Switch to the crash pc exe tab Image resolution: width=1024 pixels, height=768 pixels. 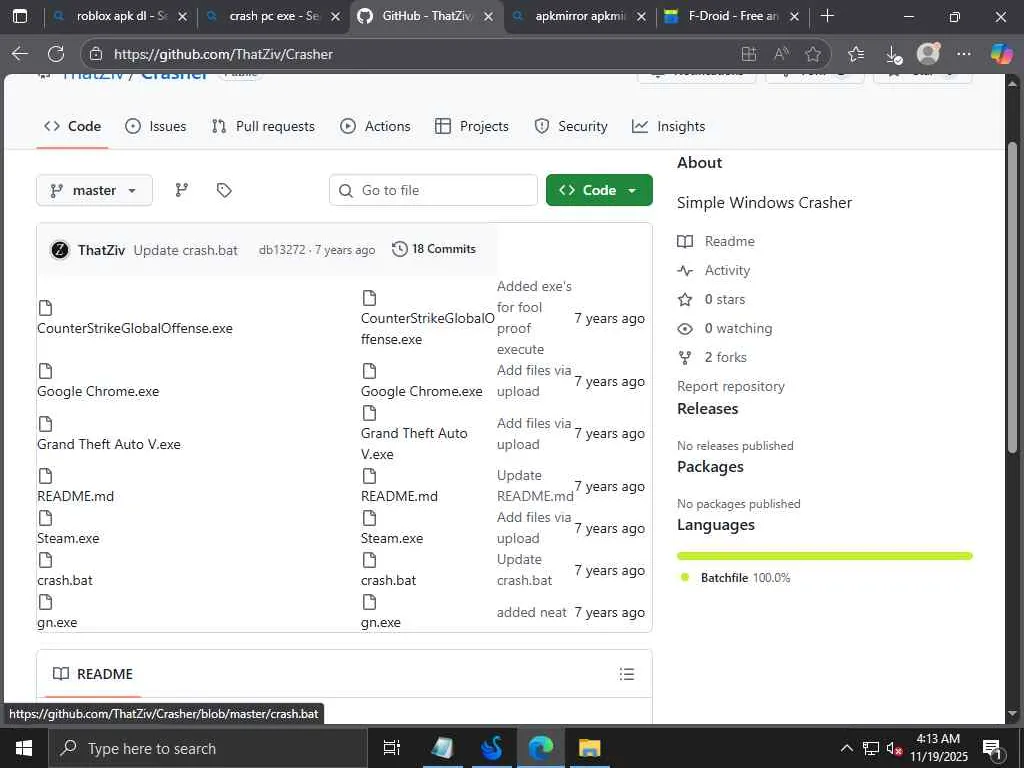(x=274, y=16)
